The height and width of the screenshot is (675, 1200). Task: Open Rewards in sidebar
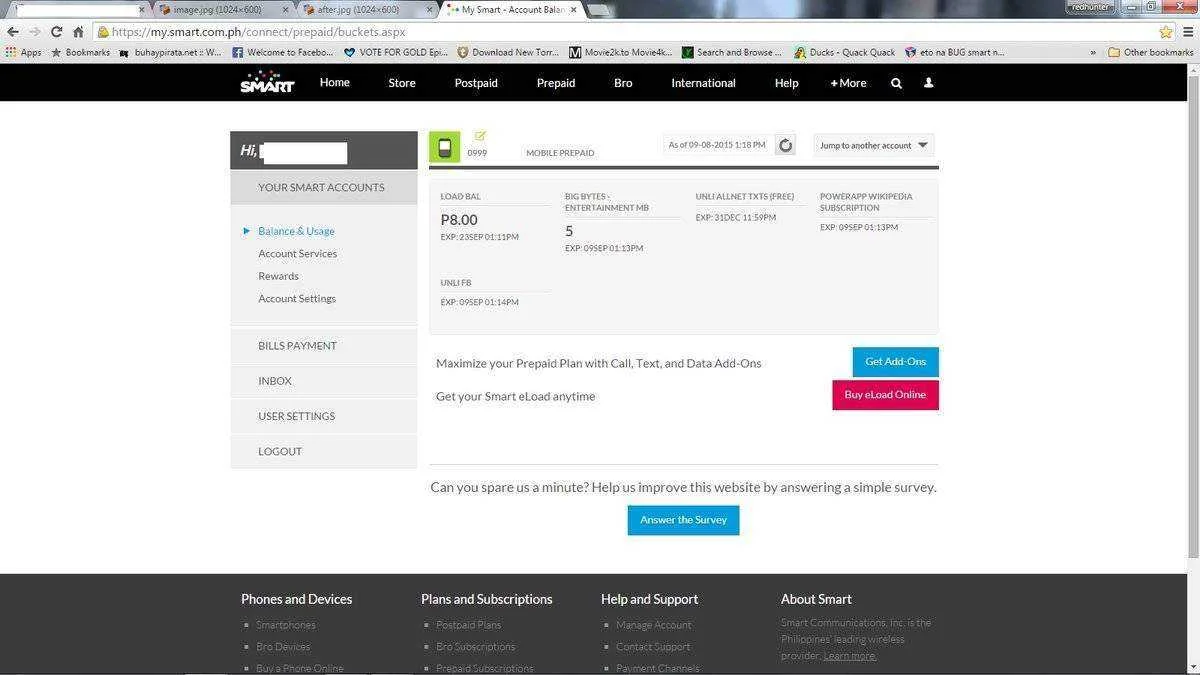[278, 276]
